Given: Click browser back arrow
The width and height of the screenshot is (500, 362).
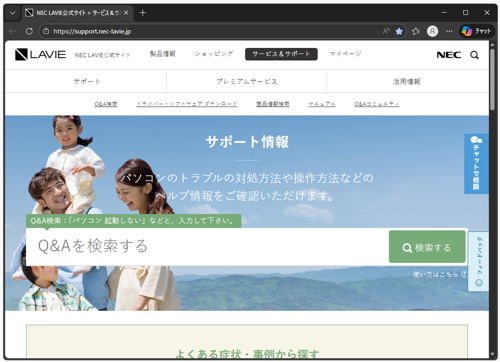Looking at the screenshot, I should 13,31.
